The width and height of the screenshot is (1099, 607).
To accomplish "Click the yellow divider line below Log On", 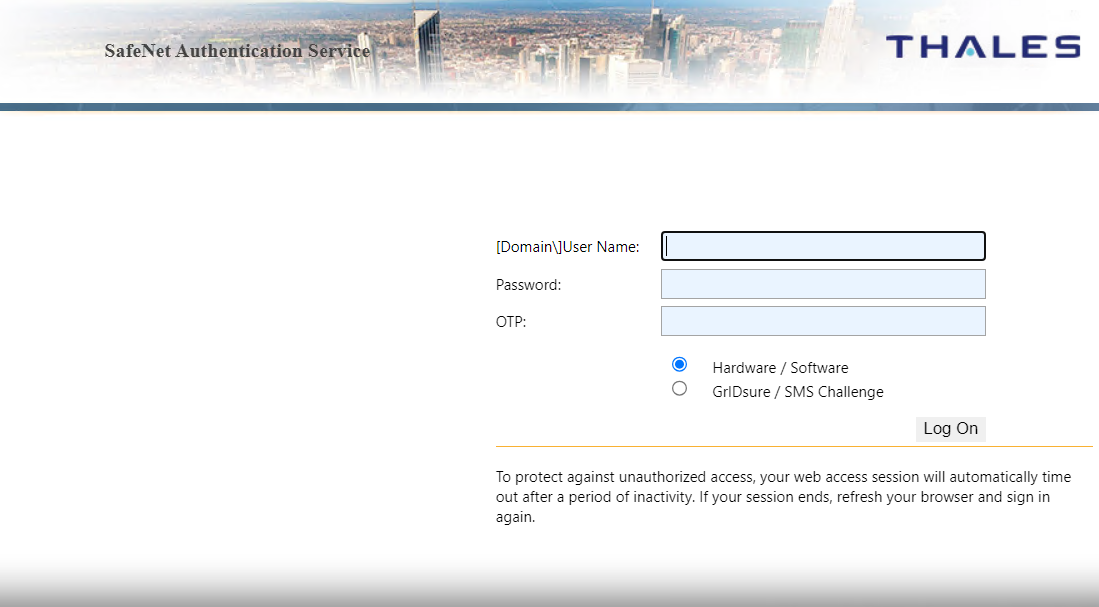I will click(x=794, y=446).
